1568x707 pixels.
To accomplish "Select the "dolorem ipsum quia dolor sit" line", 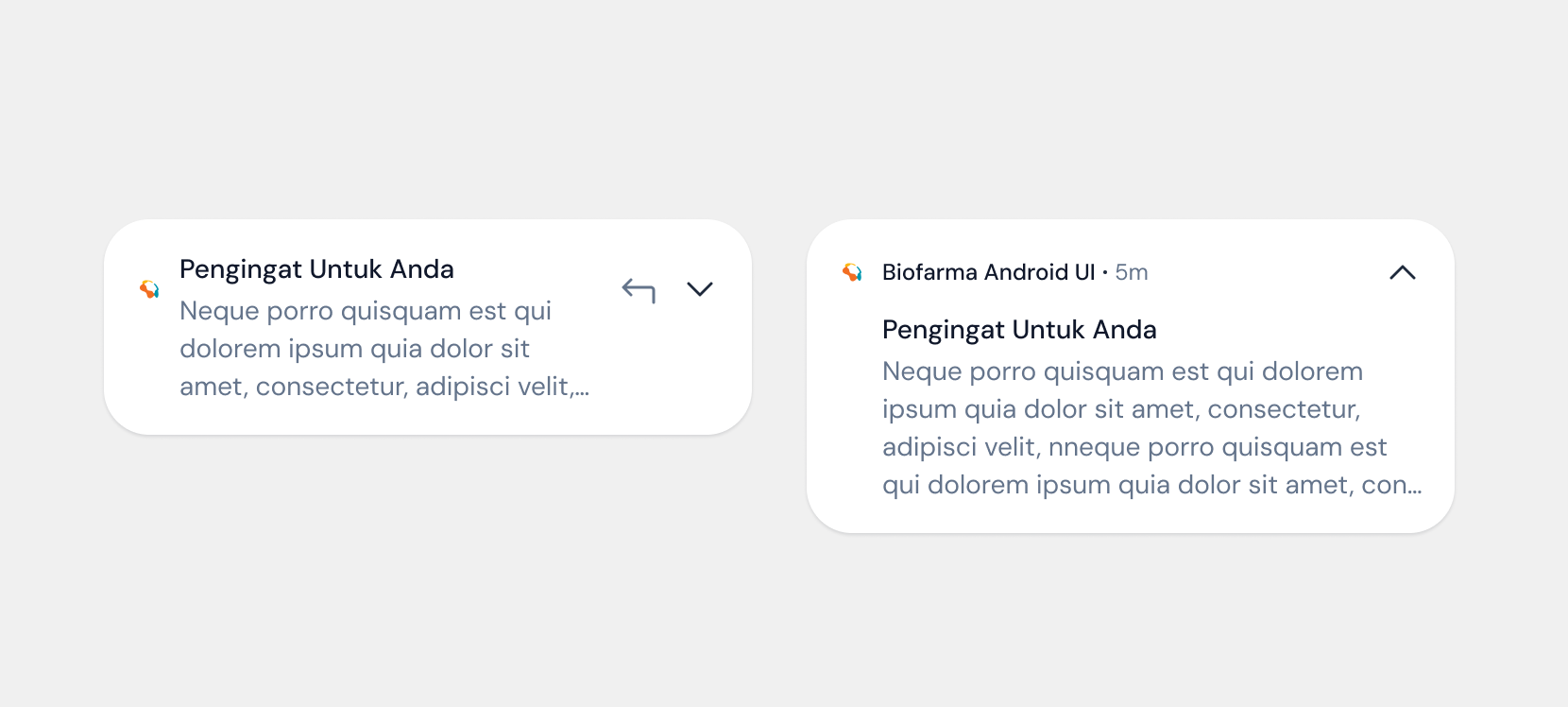I will [x=354, y=349].
